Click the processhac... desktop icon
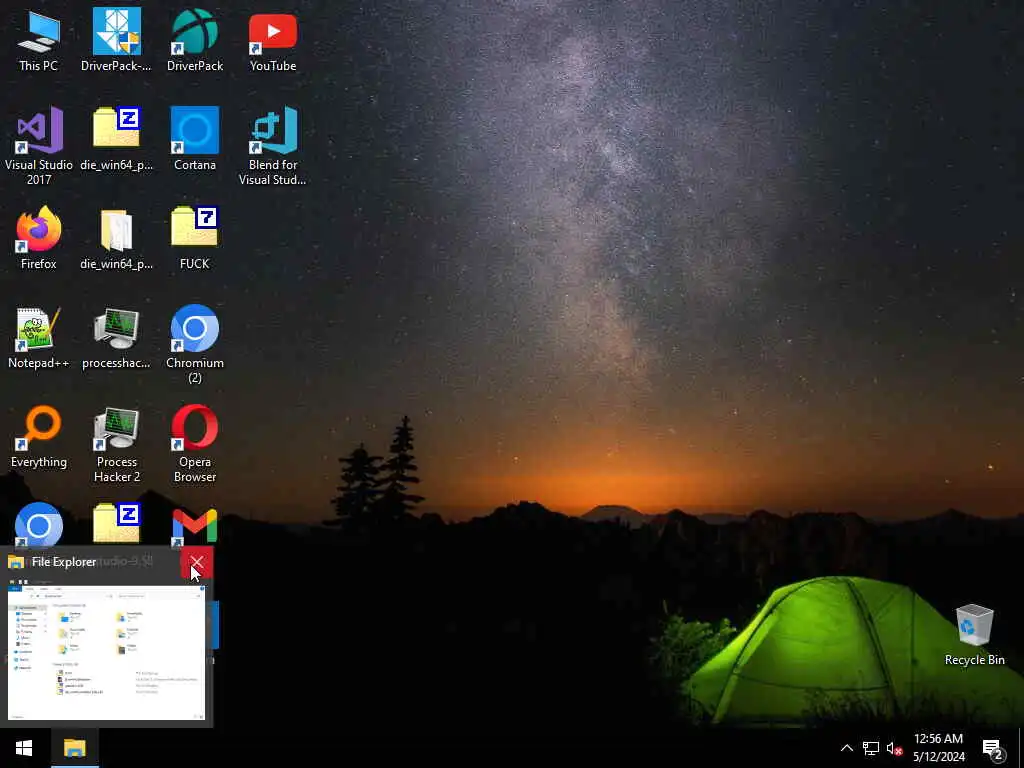1024x768 pixels. tap(116, 338)
